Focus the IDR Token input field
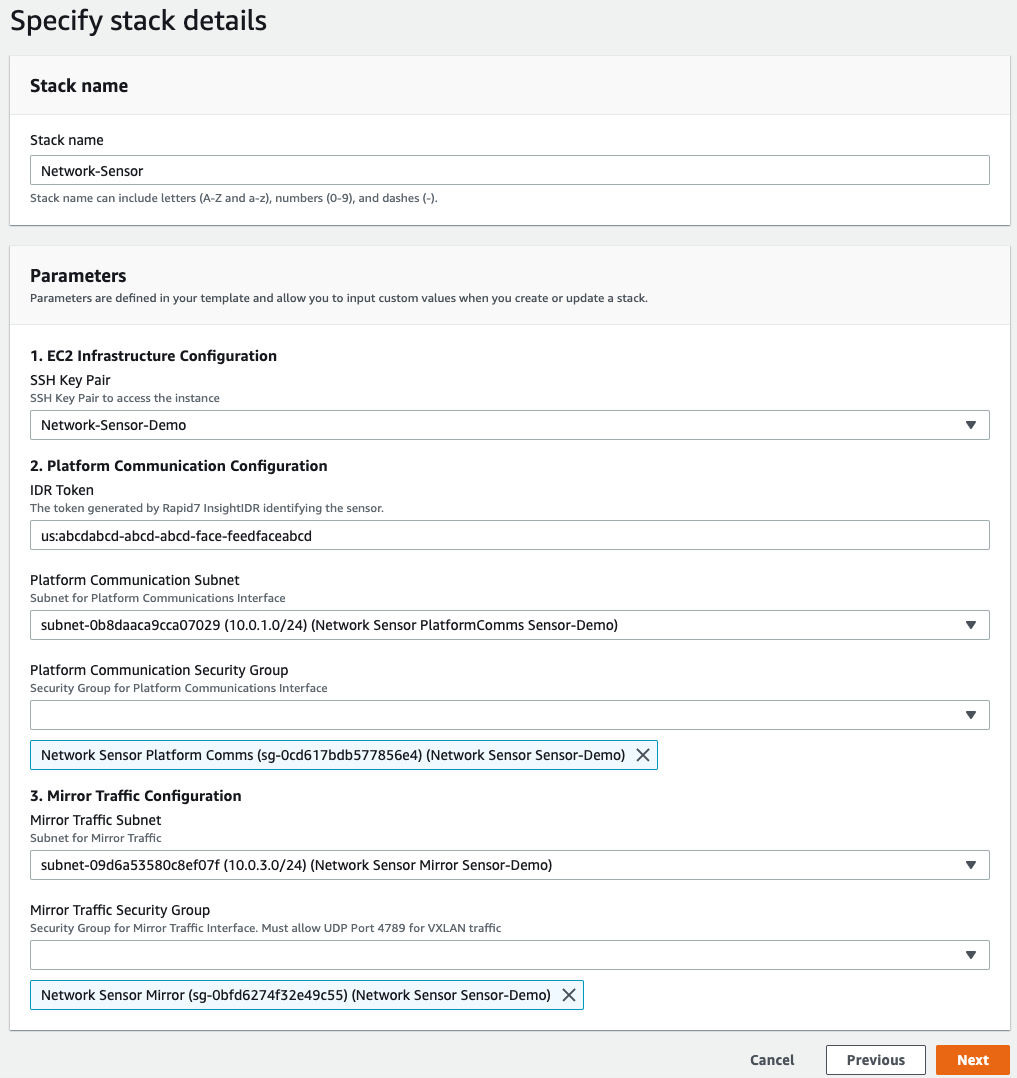 tap(508, 535)
